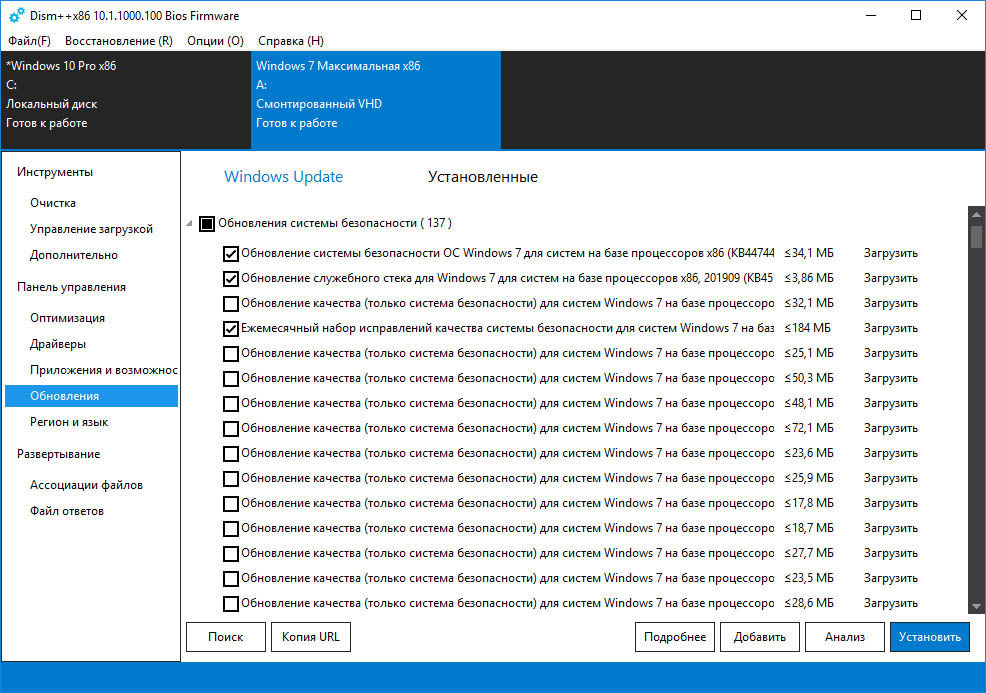
Task: Click Загрузить link for the ≤34,1 МБ update
Action: pyautogui.click(x=890, y=253)
